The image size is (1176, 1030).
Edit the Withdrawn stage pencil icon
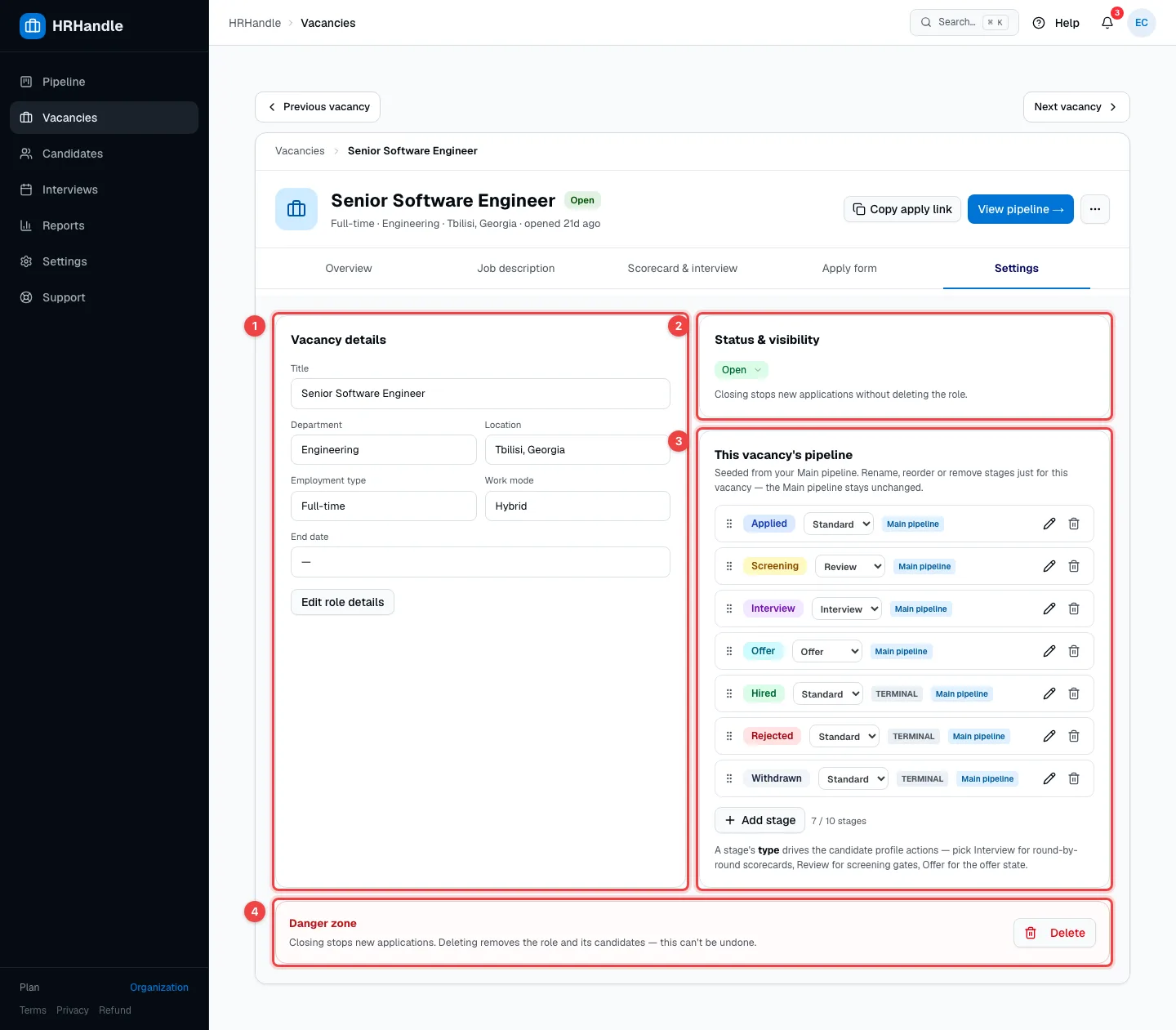(x=1049, y=778)
